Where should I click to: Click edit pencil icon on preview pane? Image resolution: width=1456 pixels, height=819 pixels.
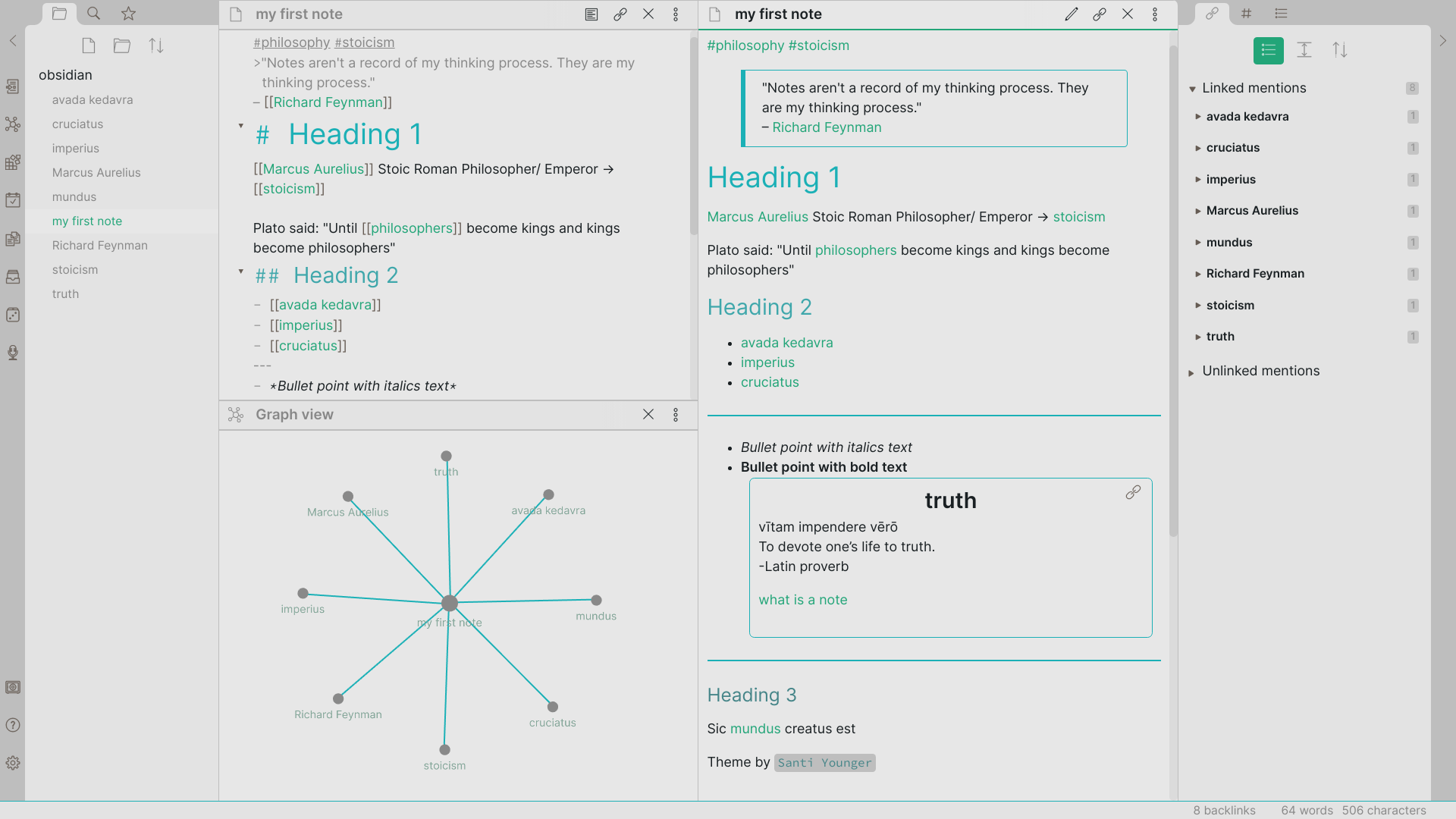click(1071, 14)
